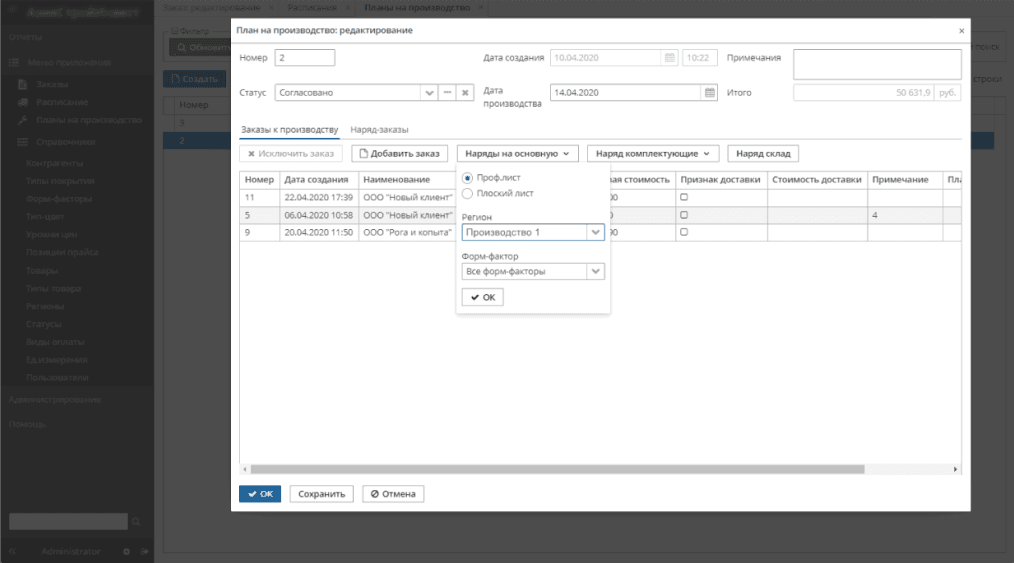This screenshot has height=563, width=1014.
Task: Collapse sidebar with double-arrow icon
Action: (x=12, y=551)
